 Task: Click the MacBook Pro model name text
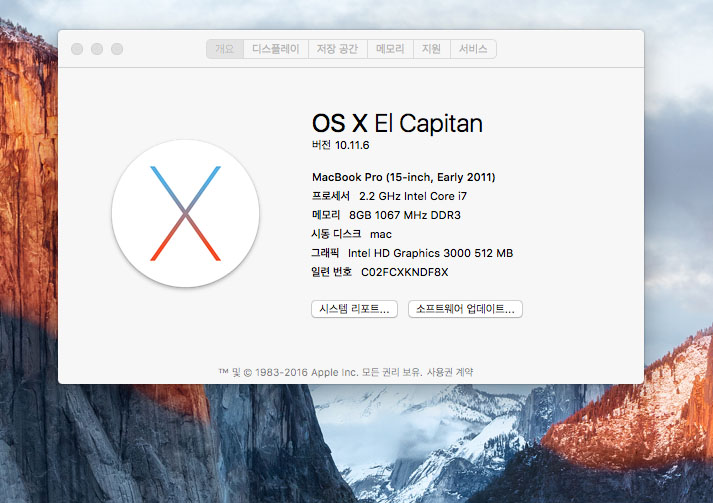tap(403, 177)
